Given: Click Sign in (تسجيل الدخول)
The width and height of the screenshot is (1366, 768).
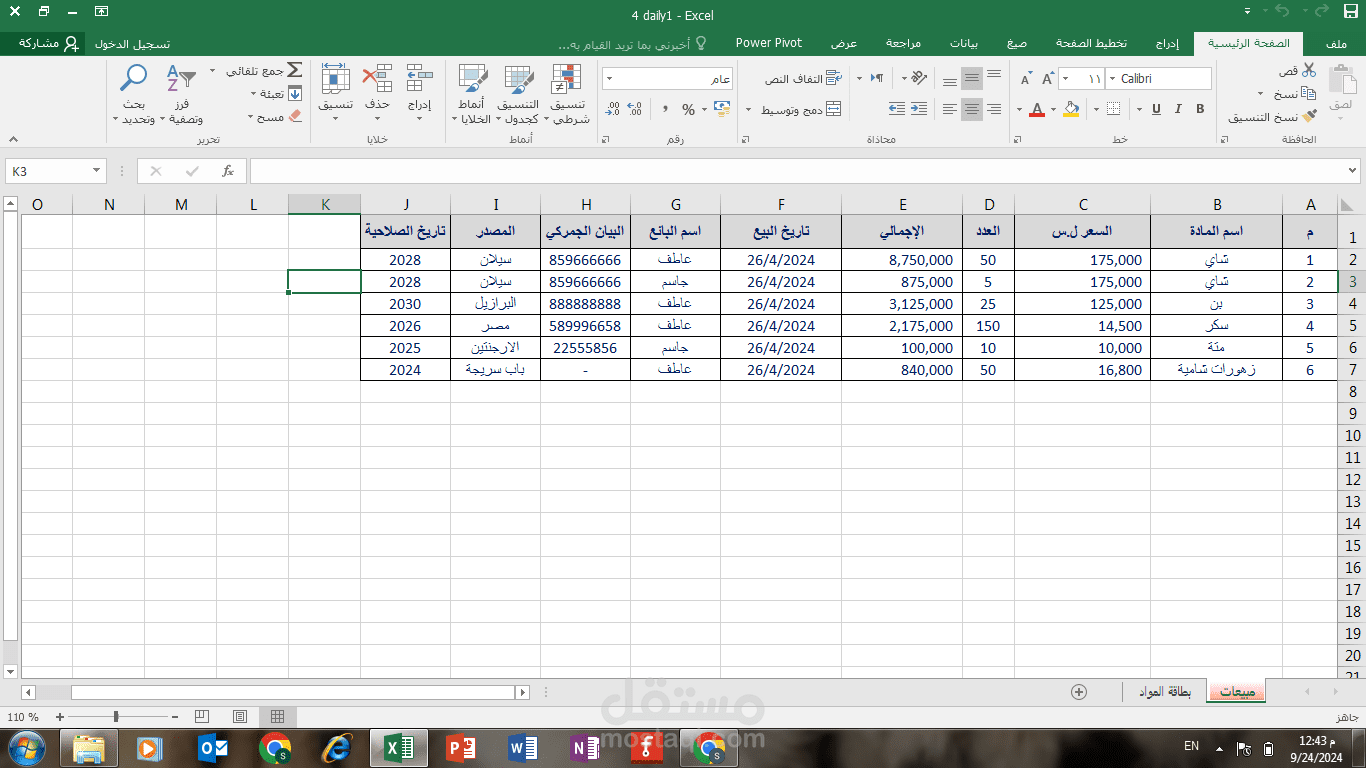Looking at the screenshot, I should 132,44.
